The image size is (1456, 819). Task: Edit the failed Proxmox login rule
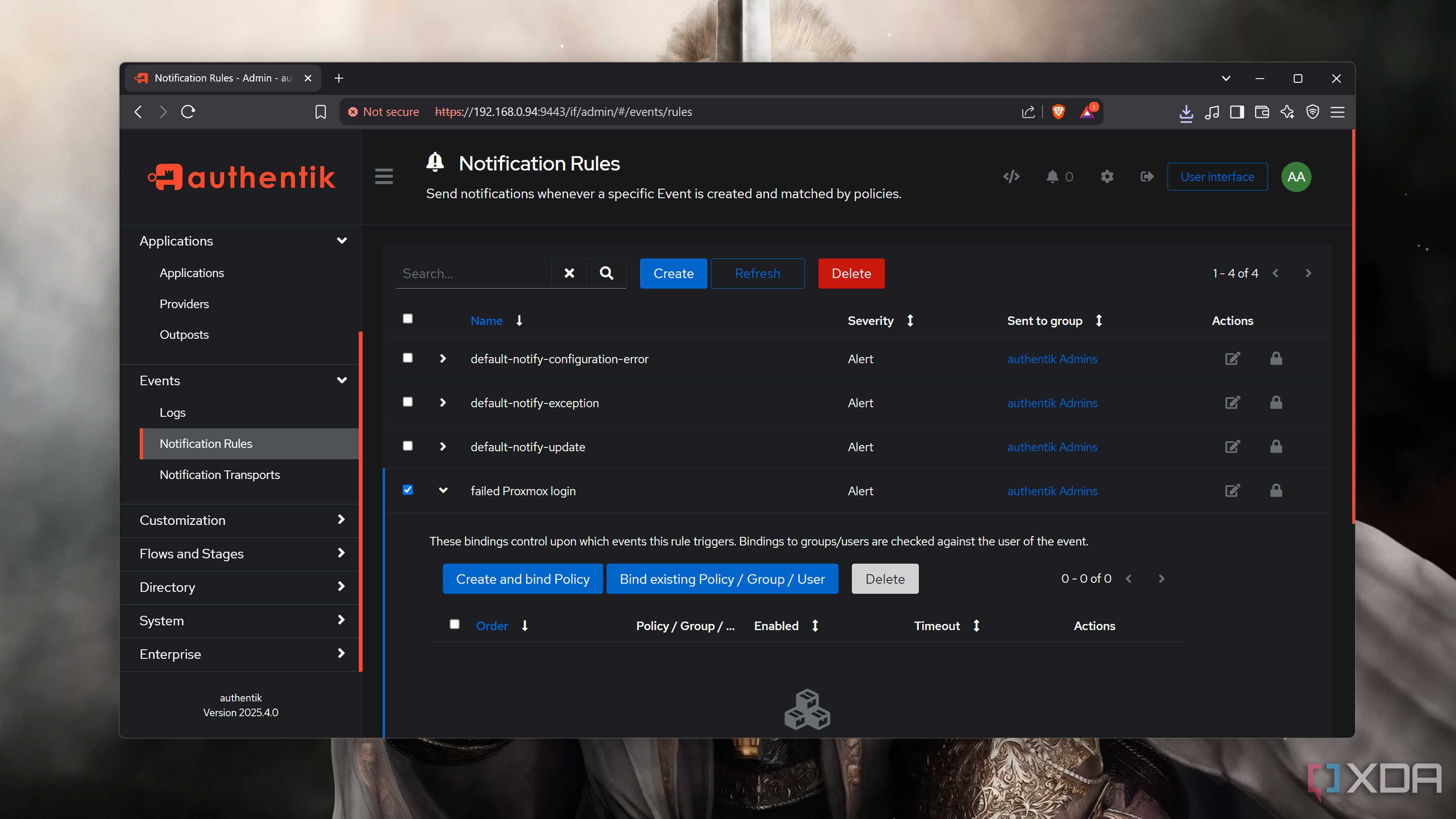(1233, 491)
